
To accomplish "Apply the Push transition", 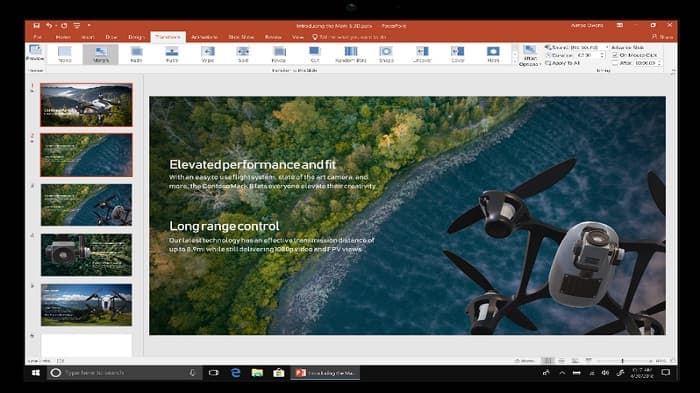I will [x=172, y=54].
